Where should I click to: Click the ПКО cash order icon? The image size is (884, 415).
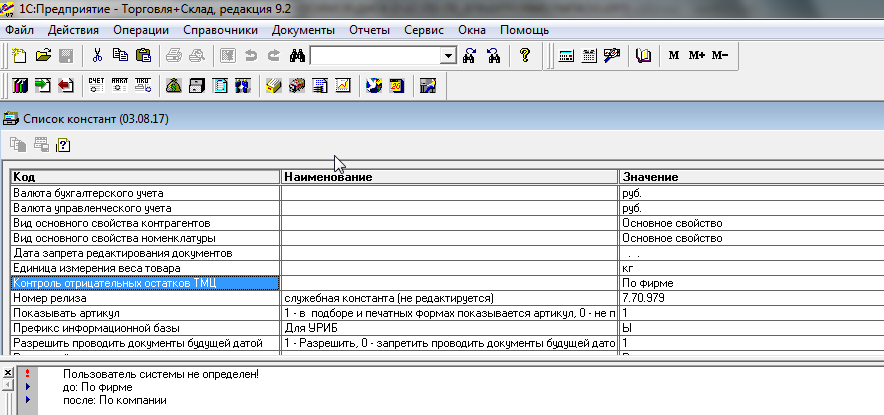click(143, 86)
